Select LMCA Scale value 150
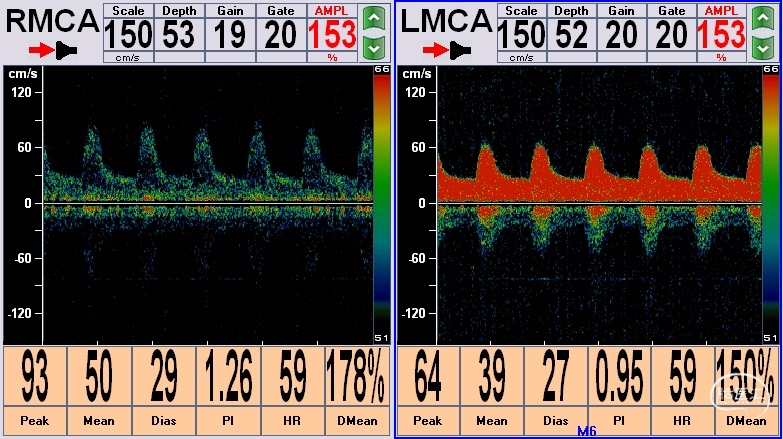 point(522,35)
